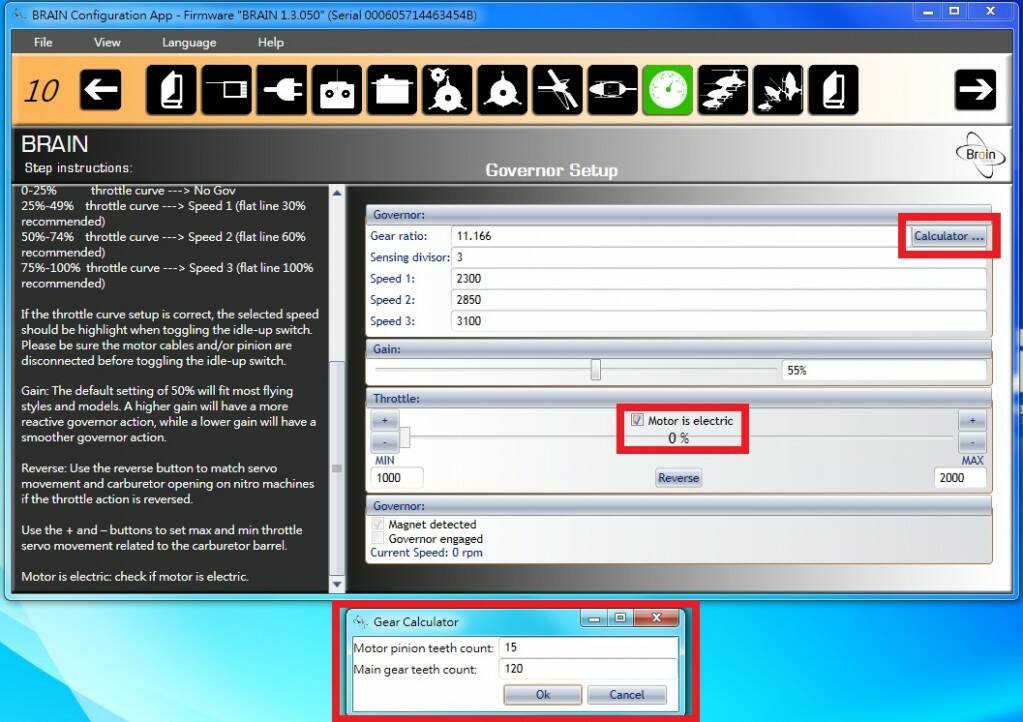The height and width of the screenshot is (722, 1023).
Task: Open the File menu
Action: tap(43, 42)
